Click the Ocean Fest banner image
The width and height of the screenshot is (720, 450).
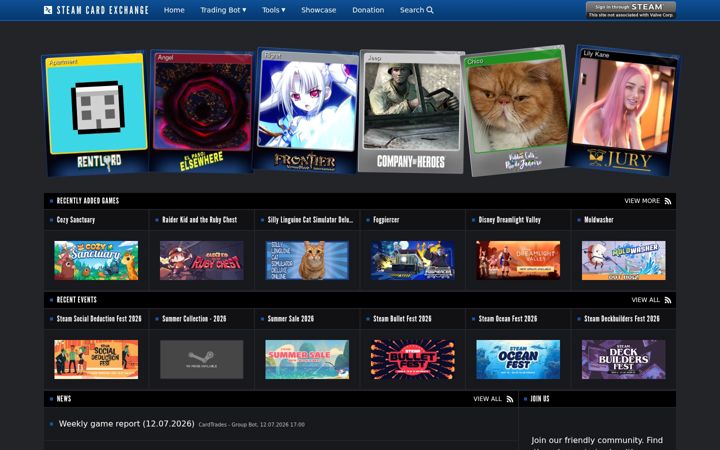[x=518, y=360]
